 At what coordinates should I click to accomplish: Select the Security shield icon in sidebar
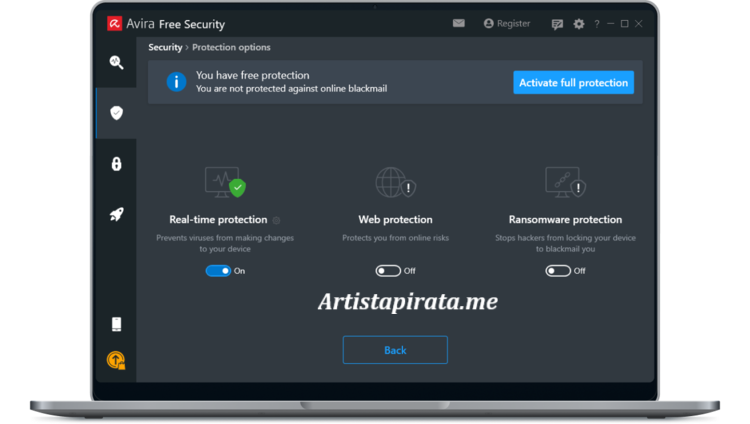[x=116, y=113]
